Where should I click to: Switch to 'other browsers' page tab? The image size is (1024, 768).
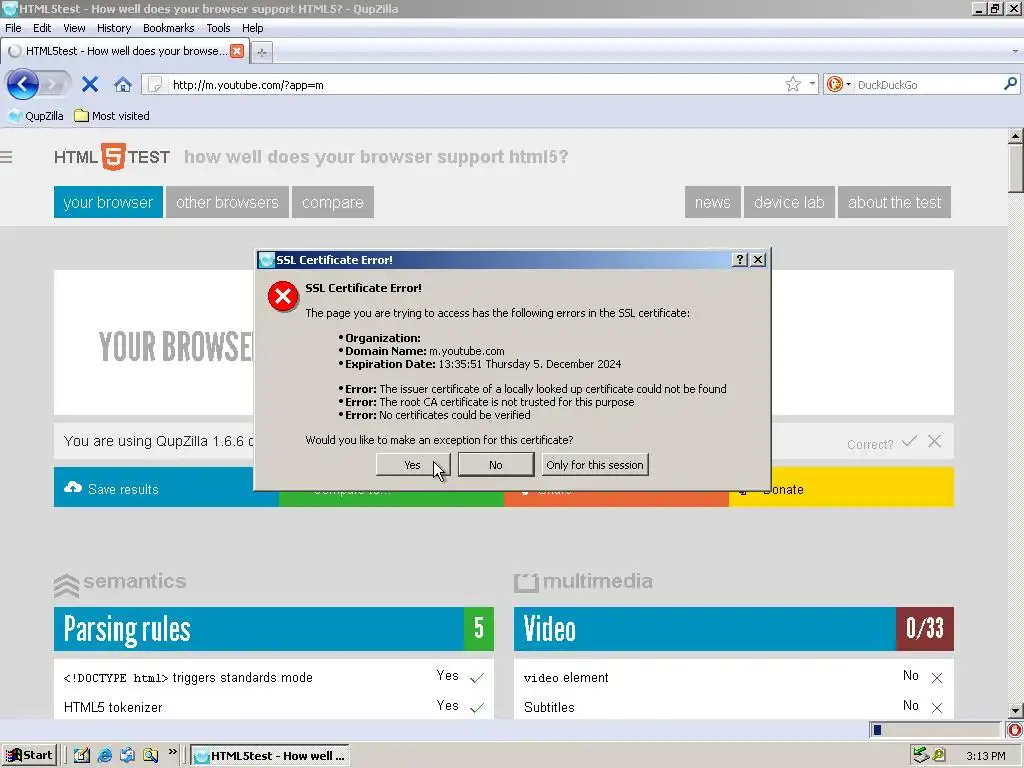pyautogui.click(x=227, y=202)
